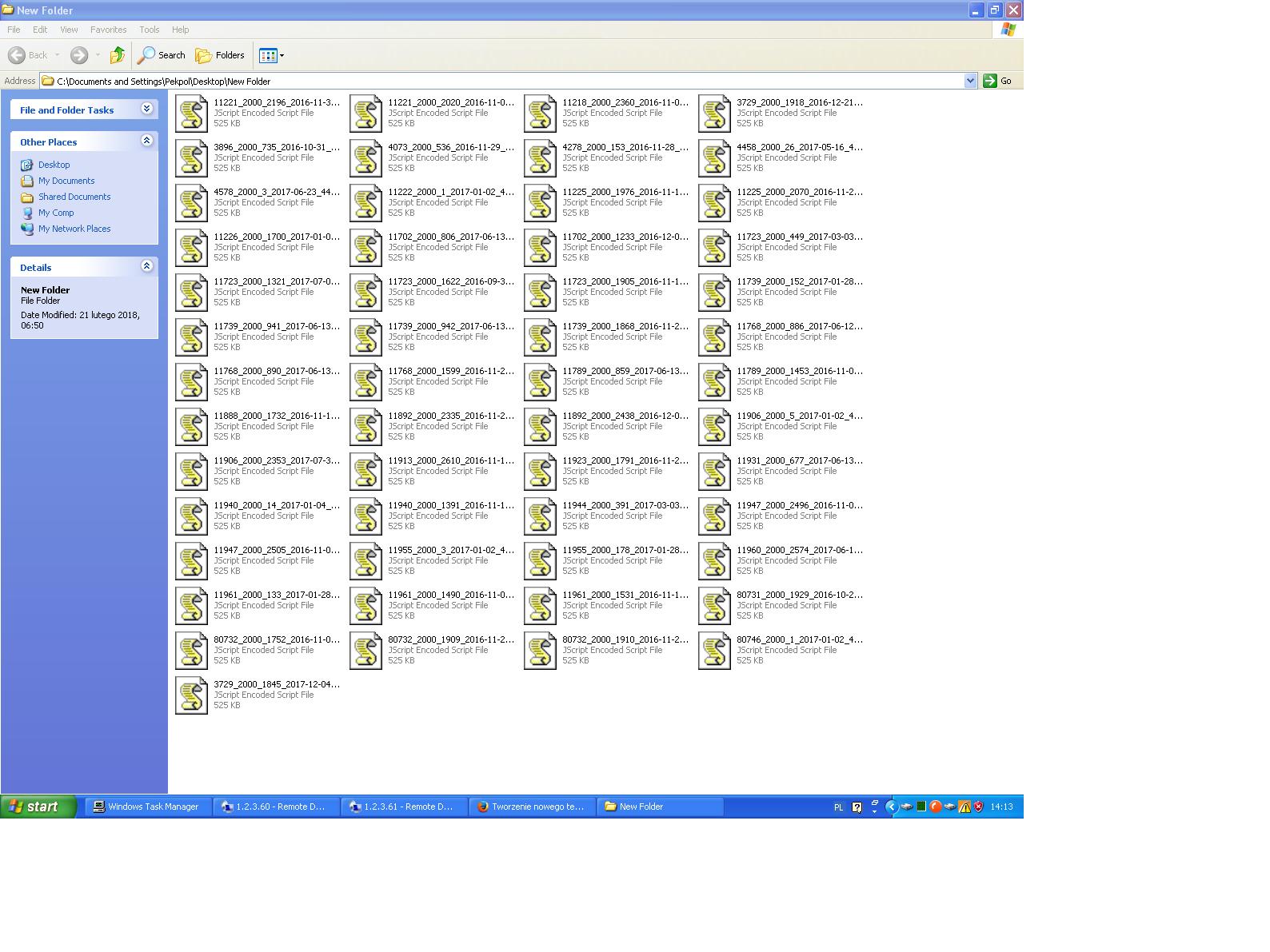Expand the Address bar dropdown
Viewport: 1270px width, 952px height.
click(x=970, y=81)
